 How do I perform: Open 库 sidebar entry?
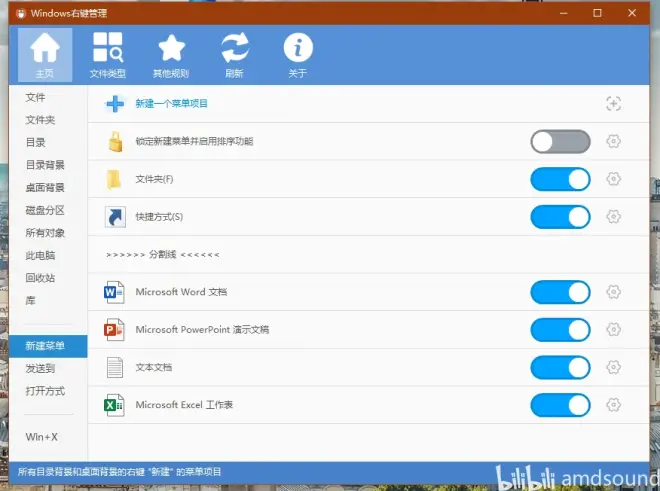[x=31, y=300]
